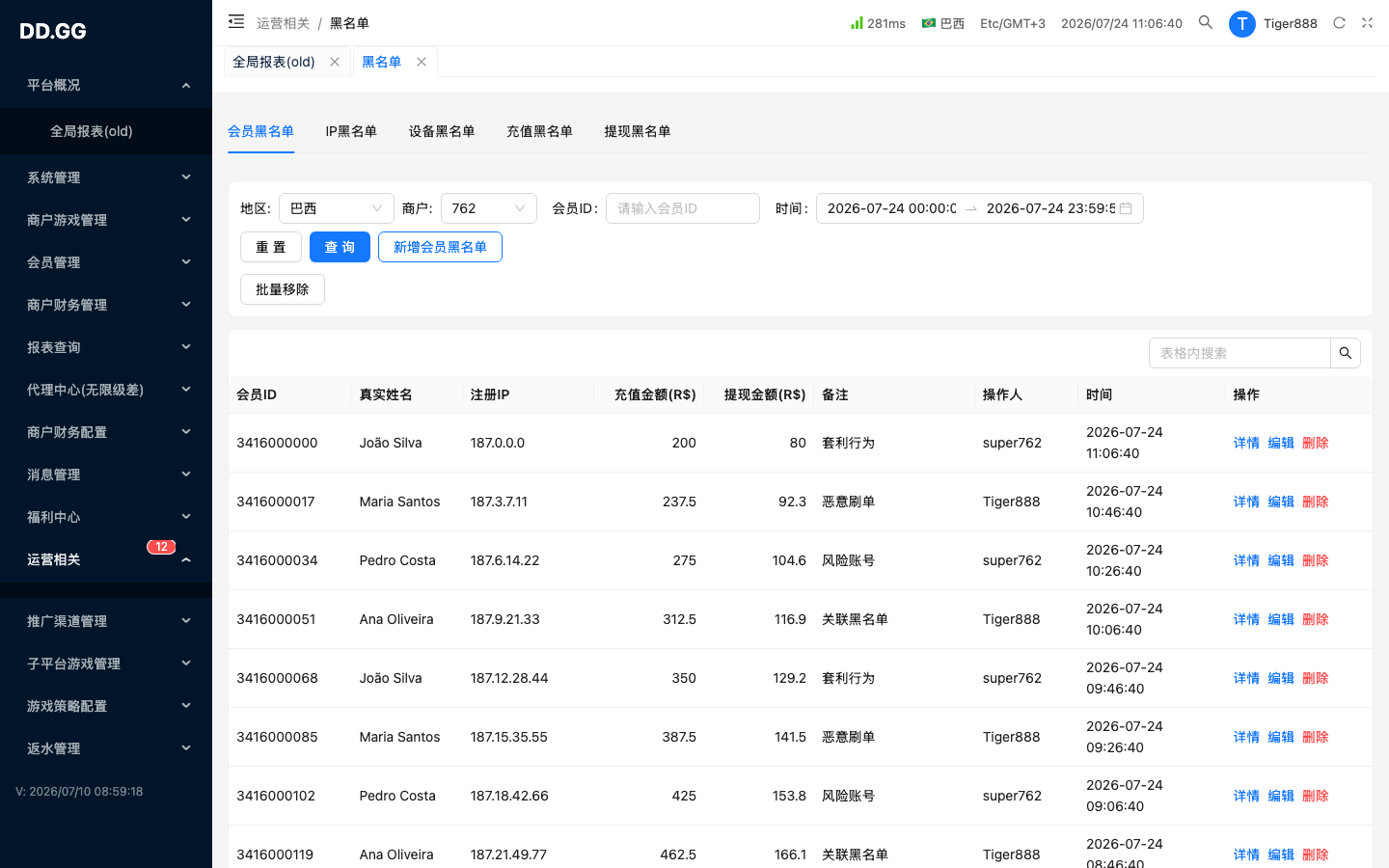The image size is (1389, 868).
Task: Open the header search magnifier icon
Action: point(1206,22)
